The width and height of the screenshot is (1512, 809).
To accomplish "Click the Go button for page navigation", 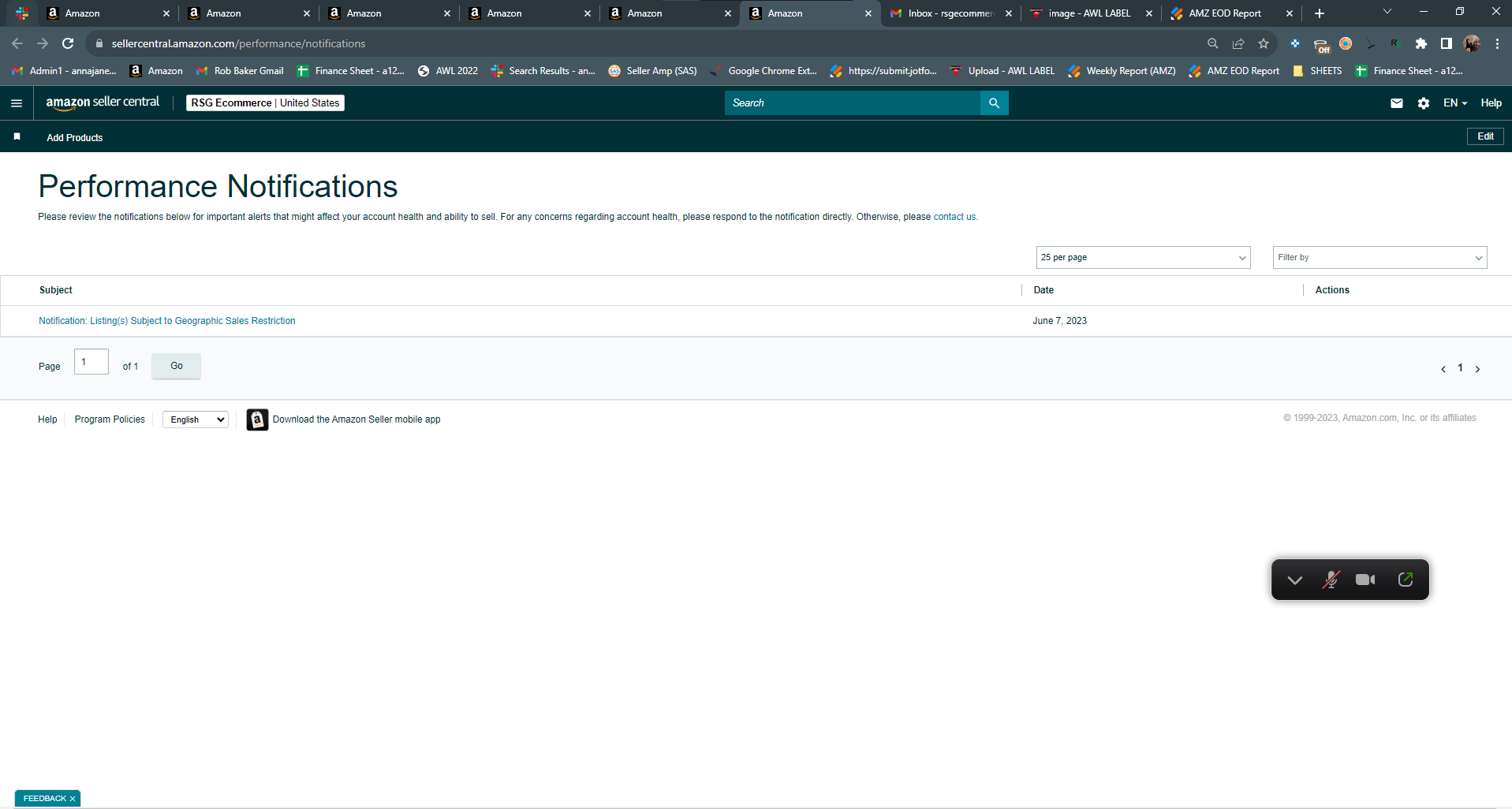I will 176,366.
